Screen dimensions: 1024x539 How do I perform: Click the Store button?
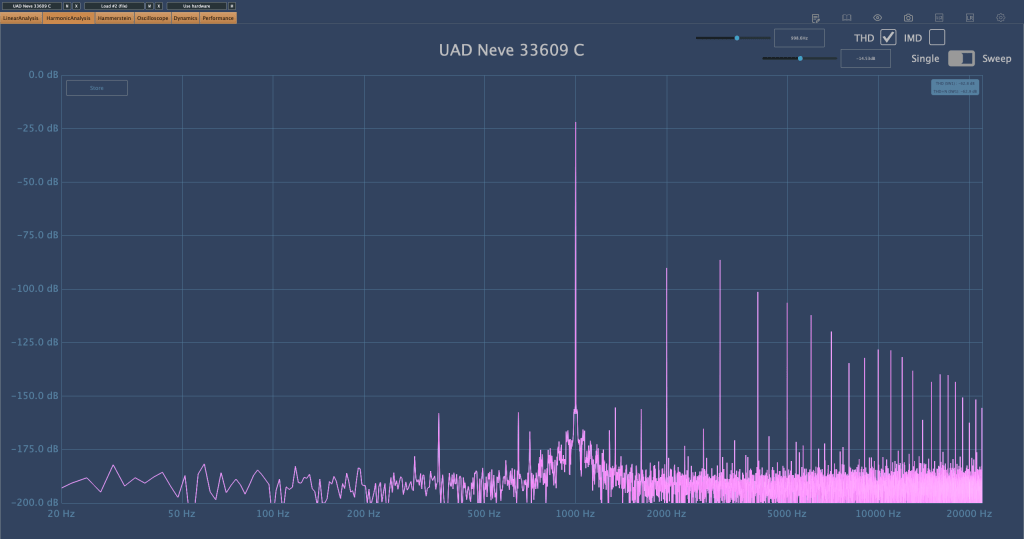[x=97, y=88]
